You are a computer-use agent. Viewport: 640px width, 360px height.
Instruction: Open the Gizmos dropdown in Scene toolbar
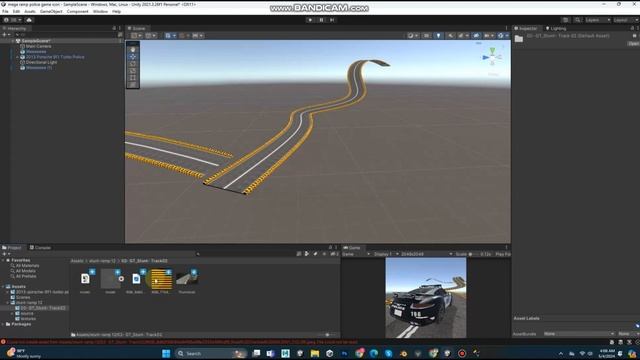[502, 36]
